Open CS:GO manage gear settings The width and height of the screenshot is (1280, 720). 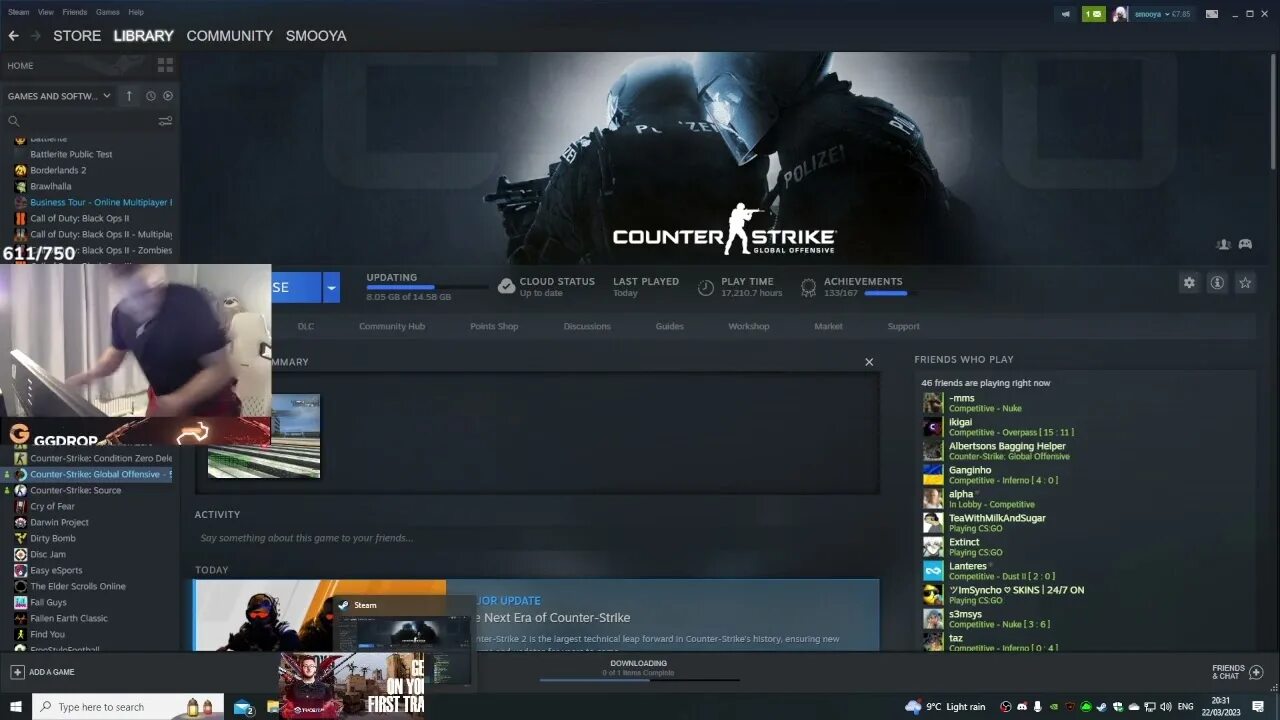1189,283
